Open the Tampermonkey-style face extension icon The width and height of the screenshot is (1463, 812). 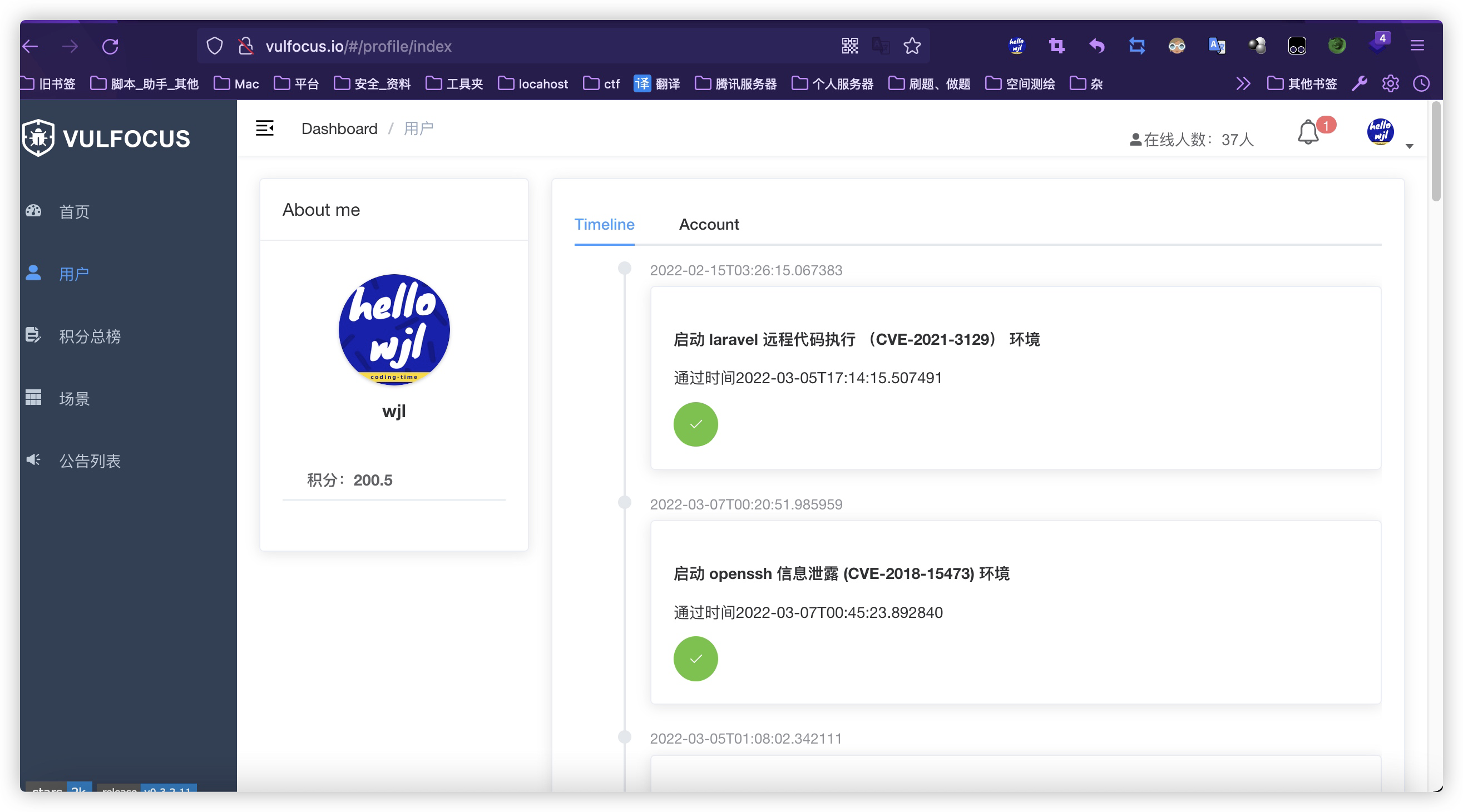(1177, 46)
